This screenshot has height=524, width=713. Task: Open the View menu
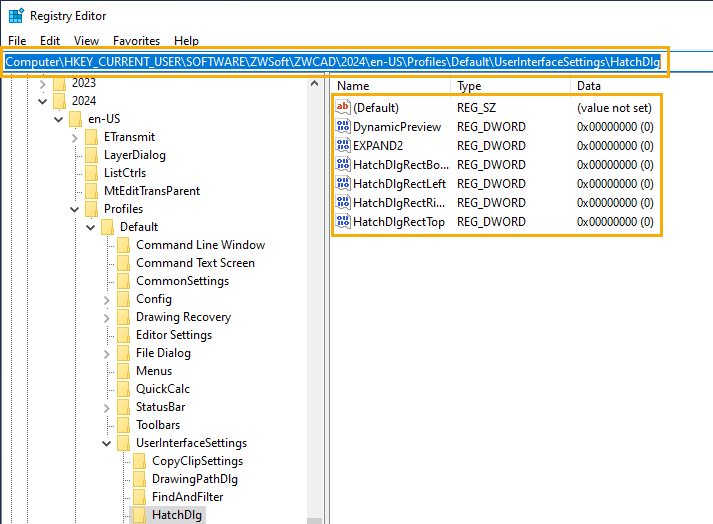click(86, 41)
